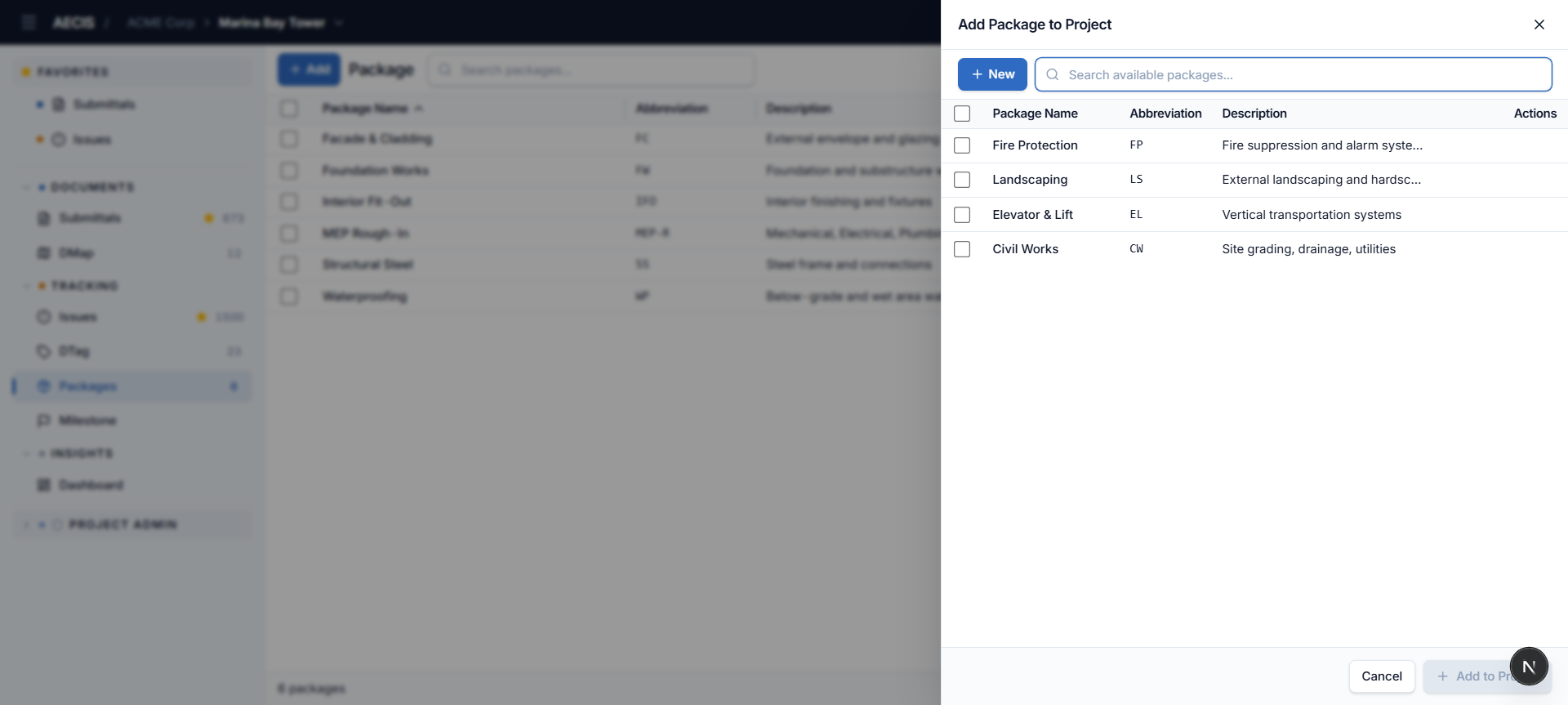Select the Elevator & Lift package name
Screen dimensions: 1568x705
point(1032,215)
